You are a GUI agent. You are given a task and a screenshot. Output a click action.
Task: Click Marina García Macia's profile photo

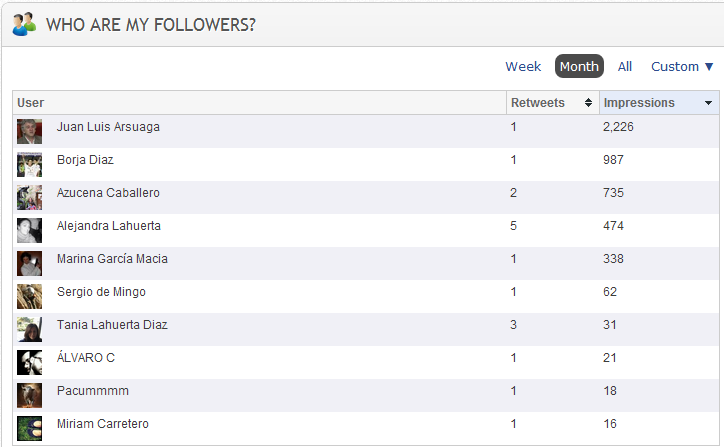point(29,264)
